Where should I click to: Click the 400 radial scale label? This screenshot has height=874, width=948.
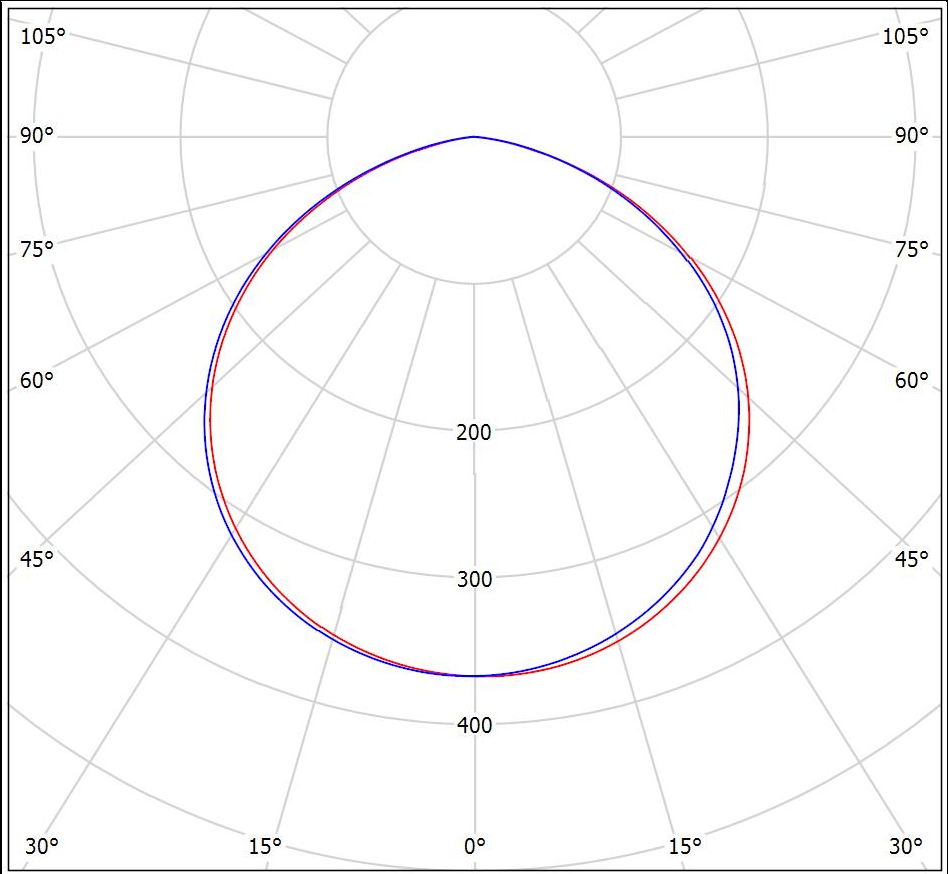point(474,725)
